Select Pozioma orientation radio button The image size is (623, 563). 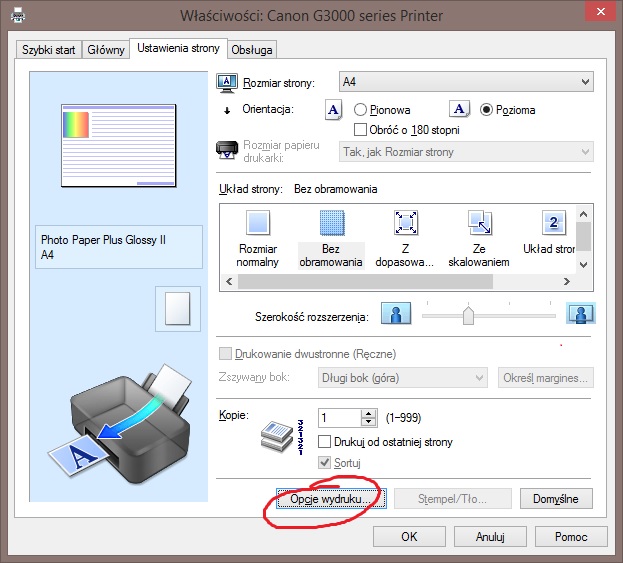pyautogui.click(x=486, y=110)
